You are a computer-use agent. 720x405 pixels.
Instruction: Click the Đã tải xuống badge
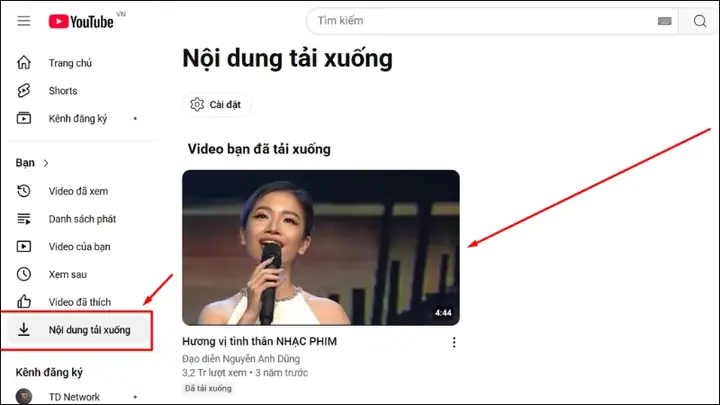[208, 388]
